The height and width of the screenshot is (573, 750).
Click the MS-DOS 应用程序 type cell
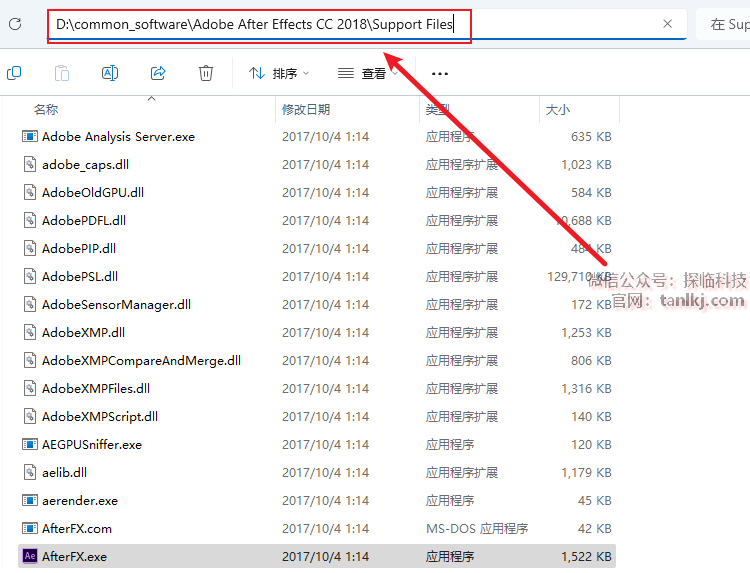pos(477,529)
